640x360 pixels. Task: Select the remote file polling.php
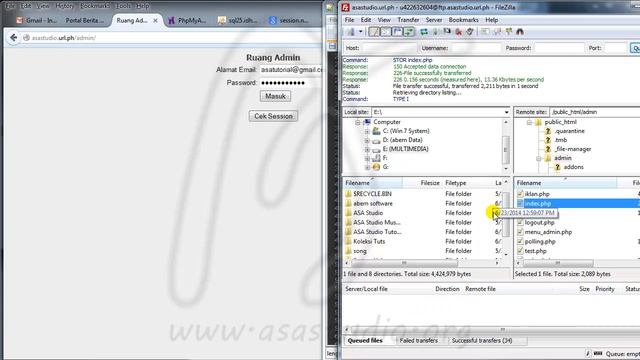tap(540, 242)
